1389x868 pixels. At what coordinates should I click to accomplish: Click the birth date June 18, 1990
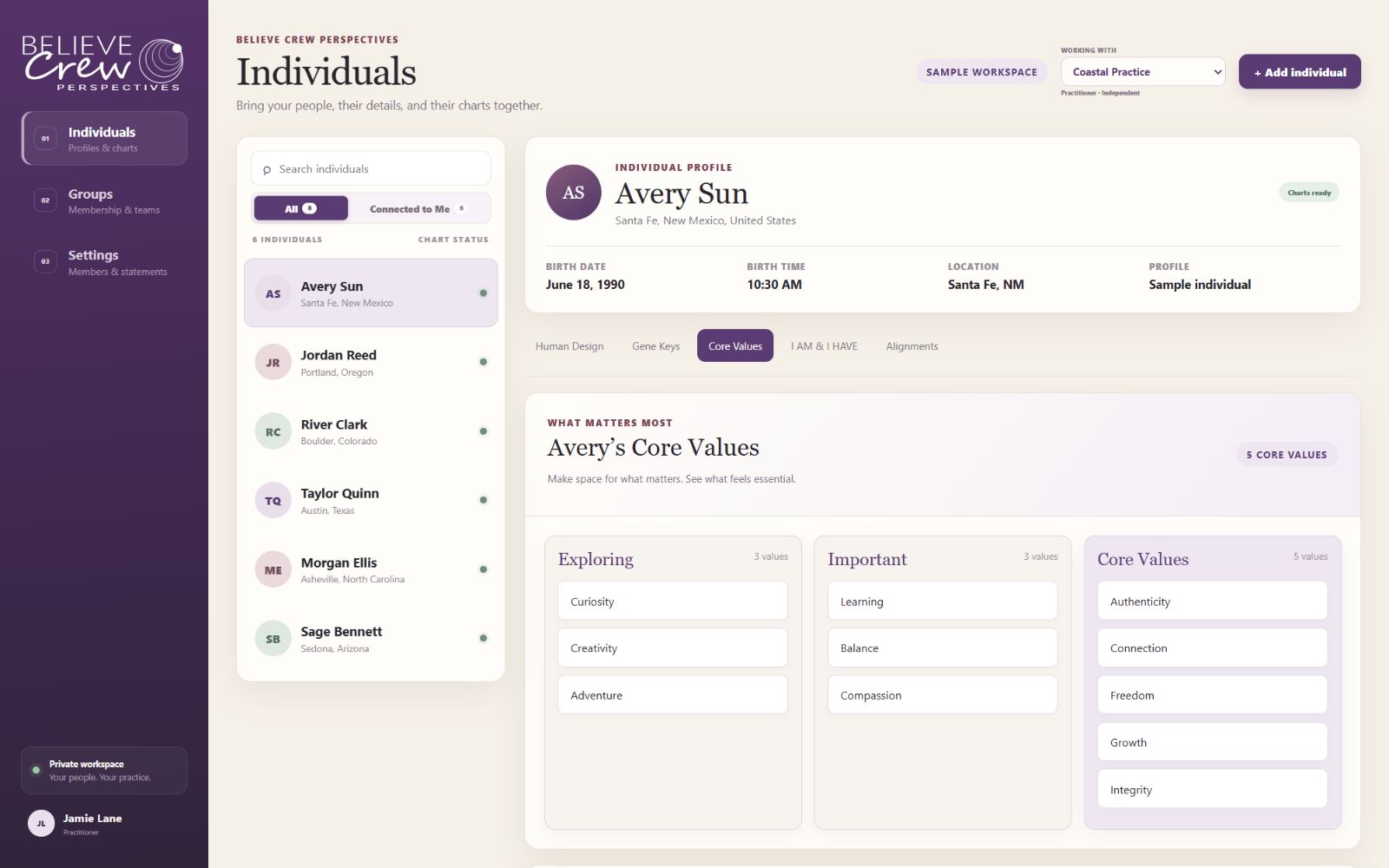(585, 285)
